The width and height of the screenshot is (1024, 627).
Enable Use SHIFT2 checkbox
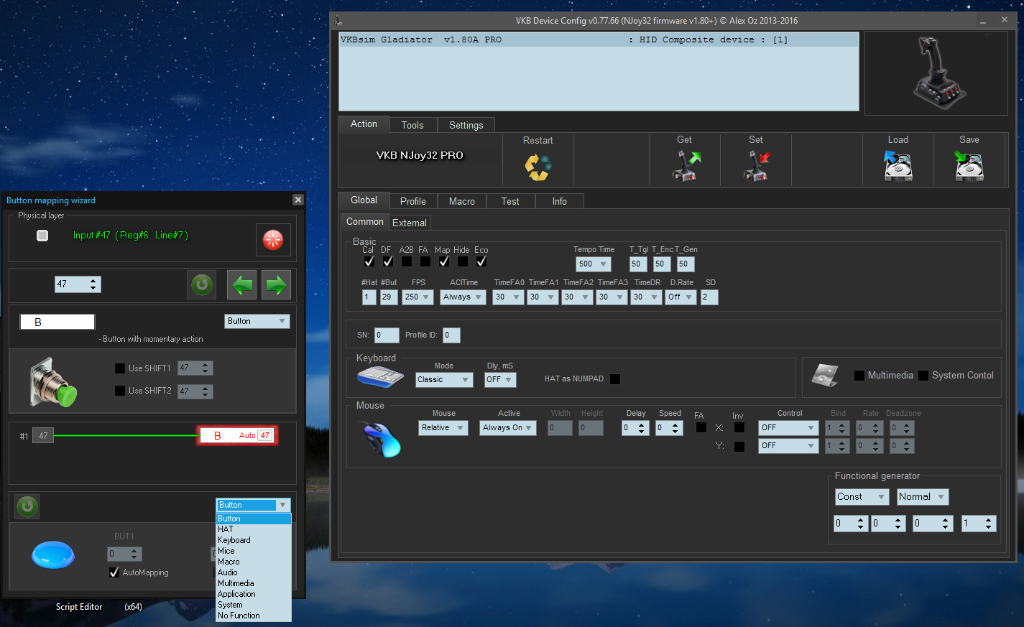coord(120,391)
